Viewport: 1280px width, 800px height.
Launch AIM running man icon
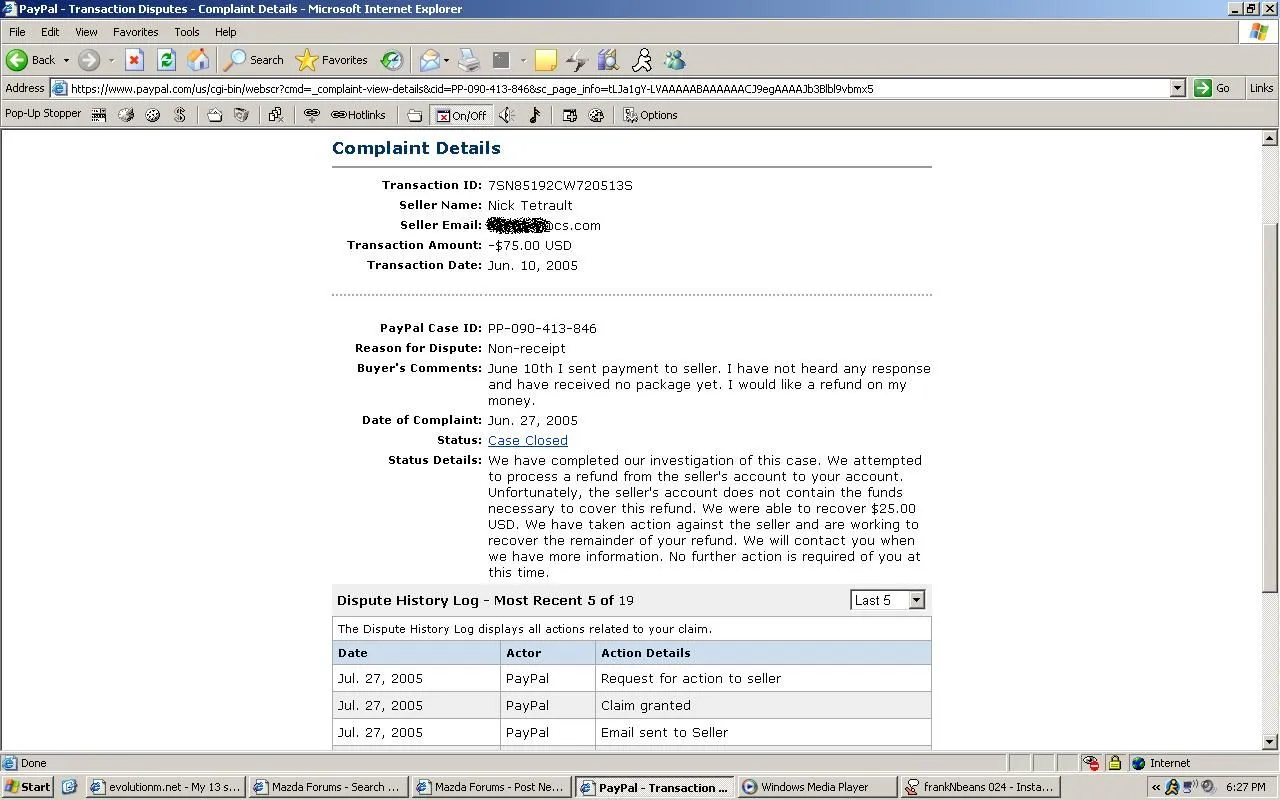point(641,60)
